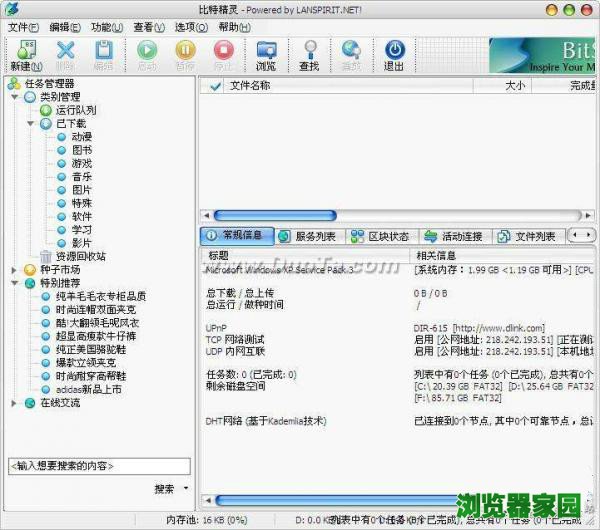
Task: Open the 编辑(E) menu
Action: pos(65,27)
